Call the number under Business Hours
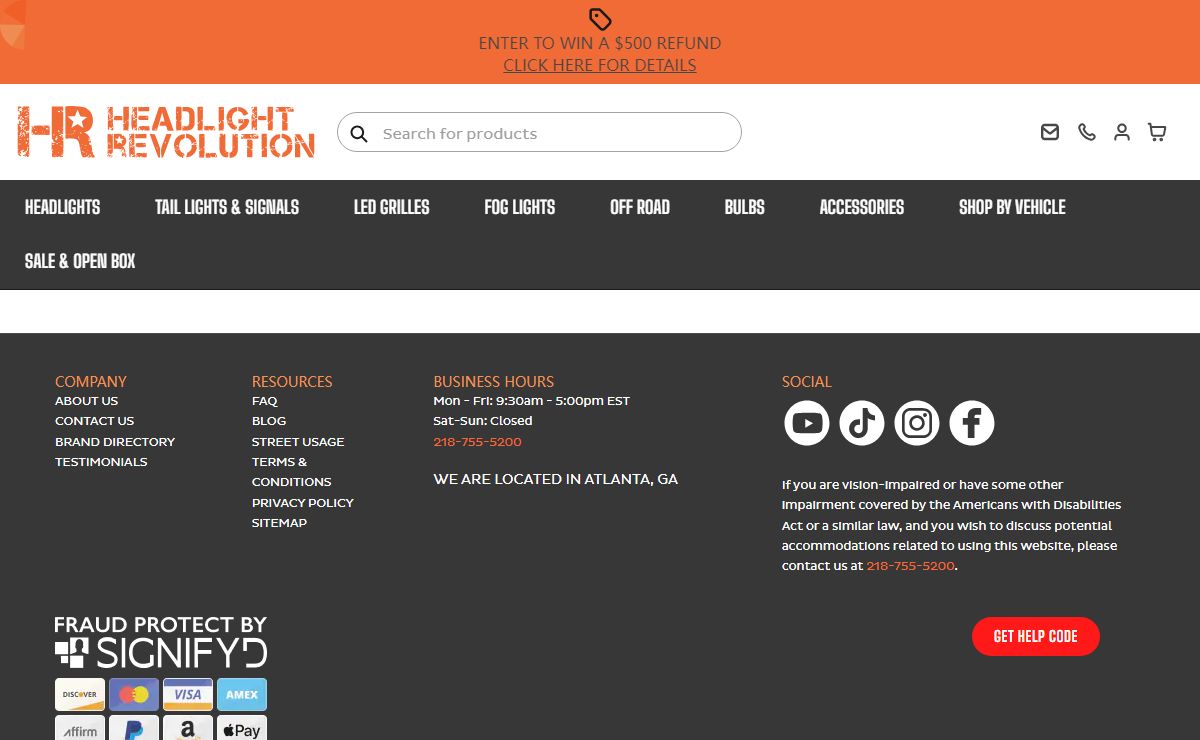Viewport: 1200px width, 740px height. click(x=477, y=442)
